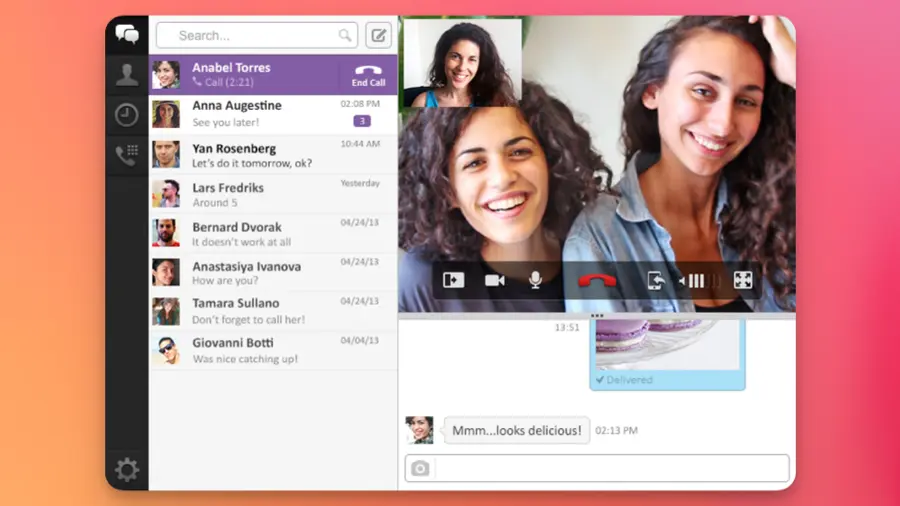Mute the microphone
Image resolution: width=900 pixels, height=506 pixels.
[535, 280]
